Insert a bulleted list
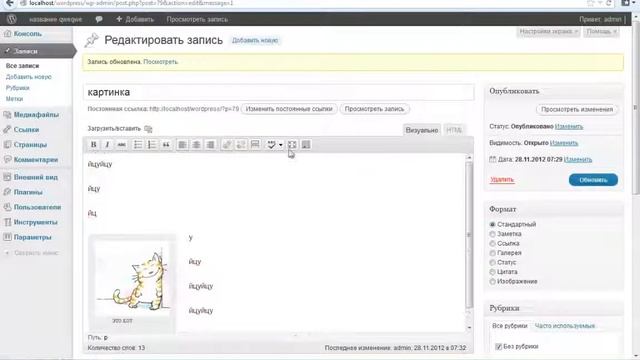The width and height of the screenshot is (640, 360). pos(138,144)
